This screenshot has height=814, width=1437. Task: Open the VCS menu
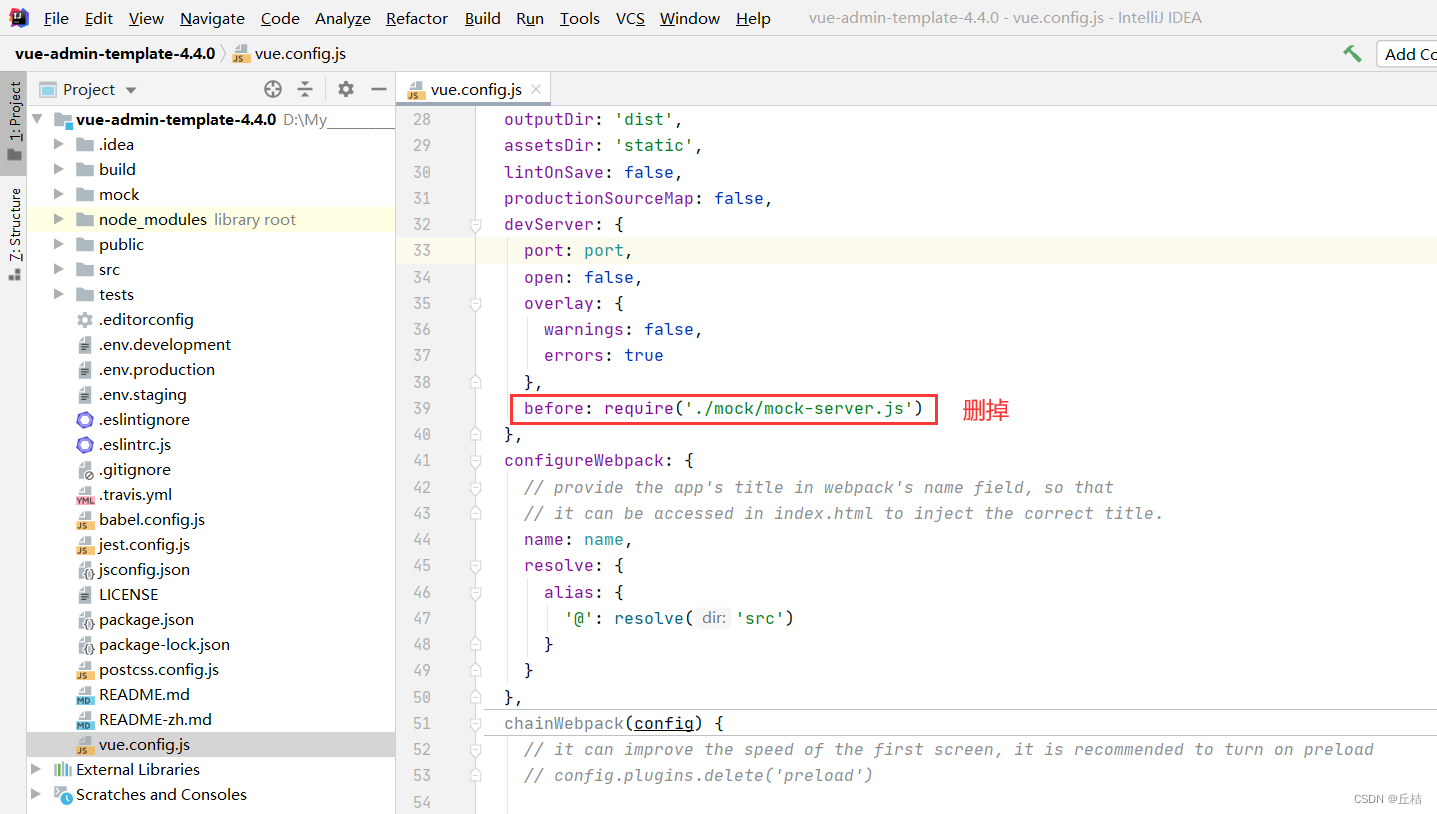(630, 18)
